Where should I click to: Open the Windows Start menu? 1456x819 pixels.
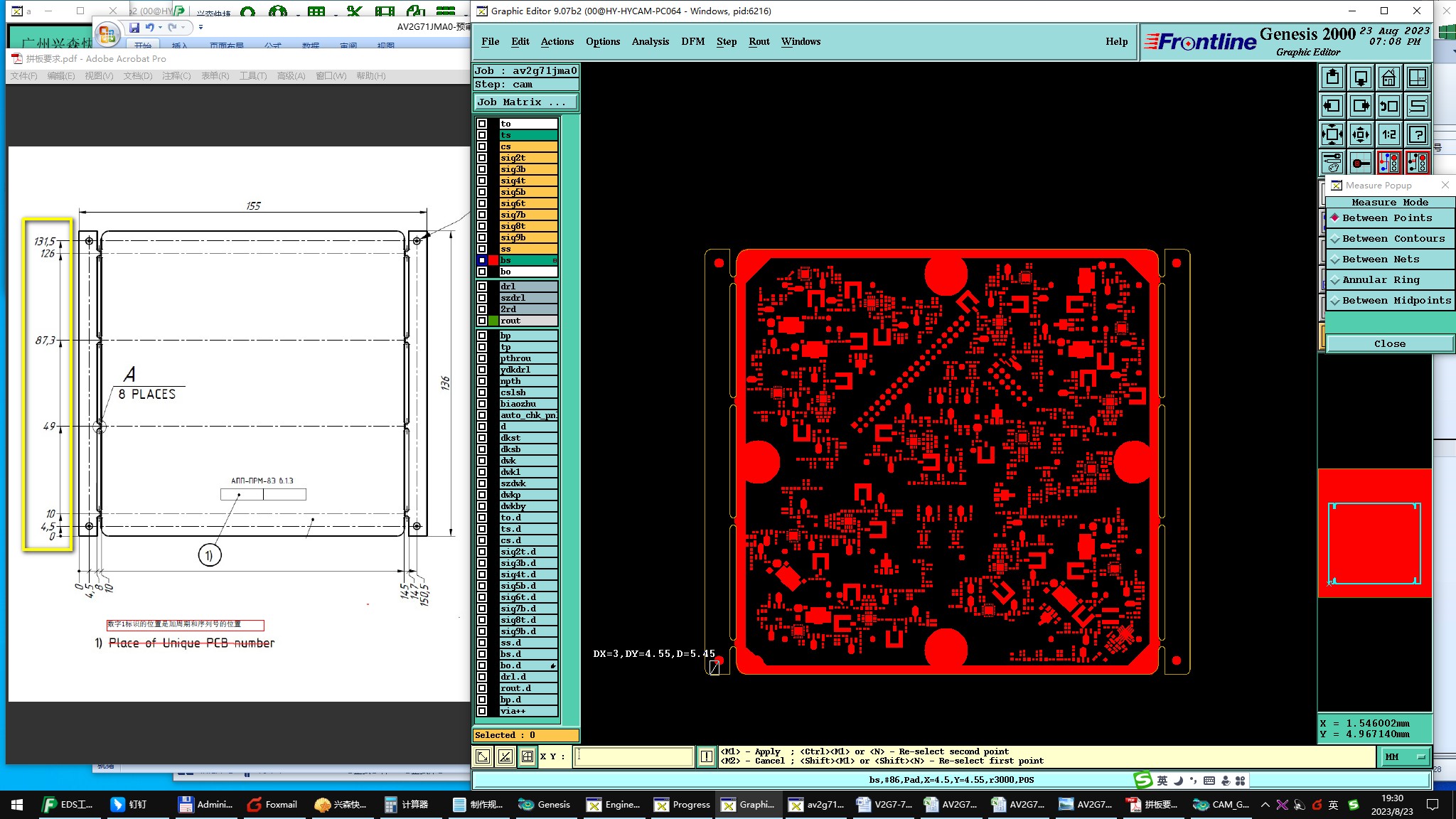click(x=17, y=805)
